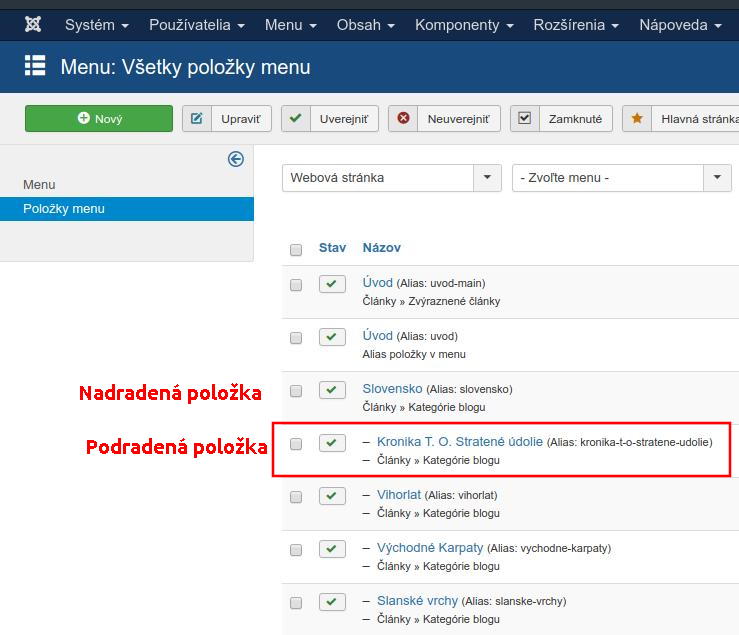This screenshot has width=739, height=635.
Task: Collapse sidebar with the arrow icon
Action: pyautogui.click(x=236, y=159)
